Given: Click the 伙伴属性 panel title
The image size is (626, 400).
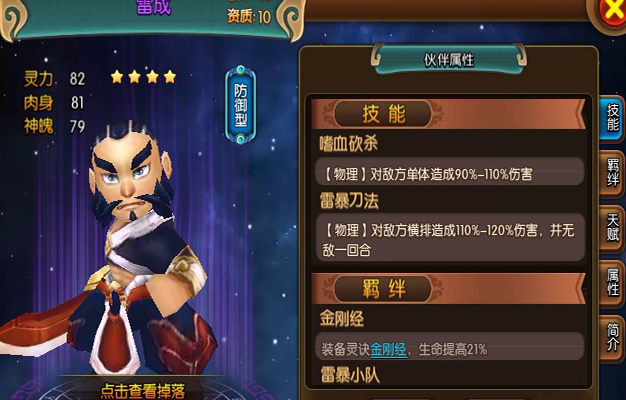Looking at the screenshot, I should (x=449, y=60).
